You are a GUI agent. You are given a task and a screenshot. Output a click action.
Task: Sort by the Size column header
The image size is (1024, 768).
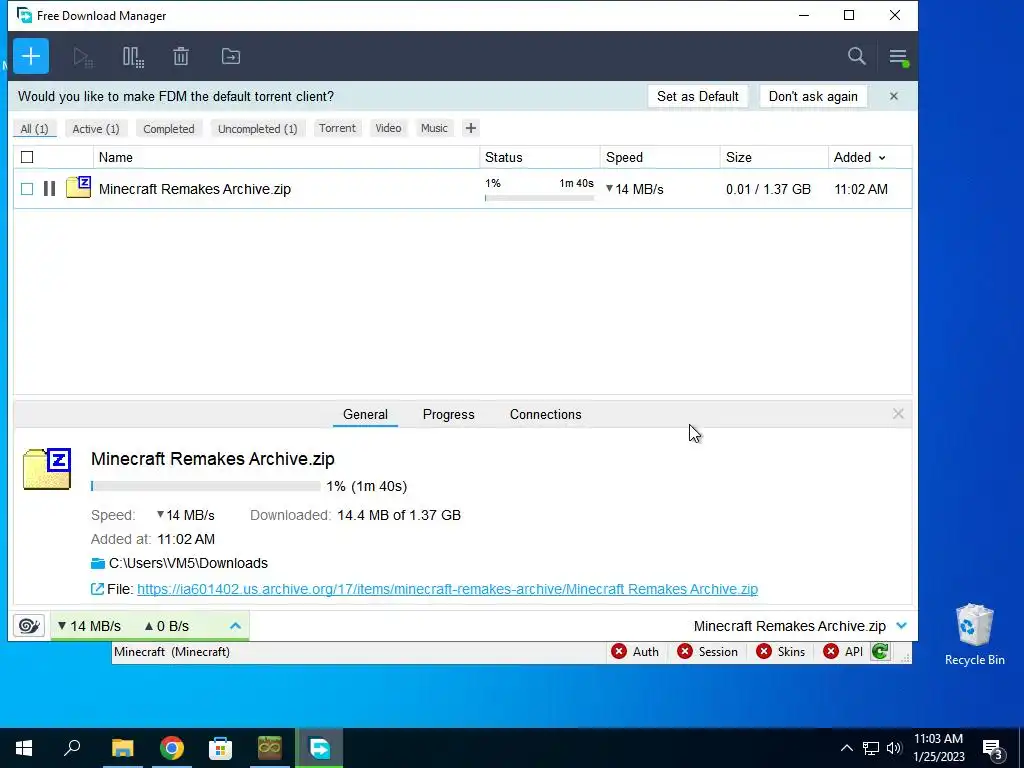(x=774, y=157)
